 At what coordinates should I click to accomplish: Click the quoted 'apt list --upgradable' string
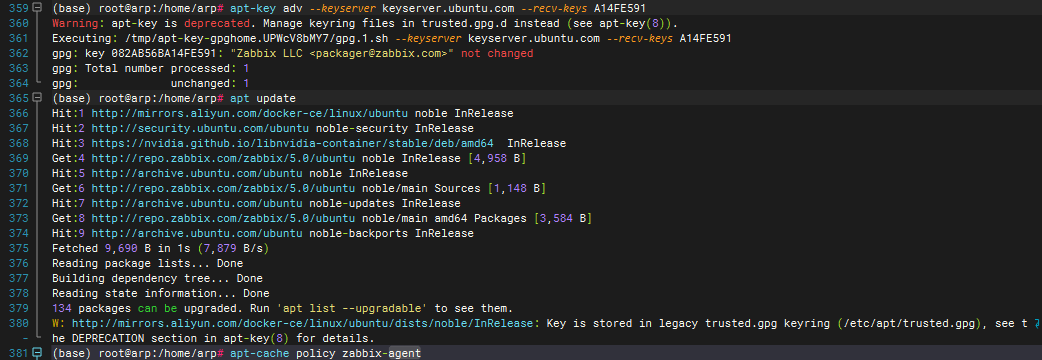[352, 308]
